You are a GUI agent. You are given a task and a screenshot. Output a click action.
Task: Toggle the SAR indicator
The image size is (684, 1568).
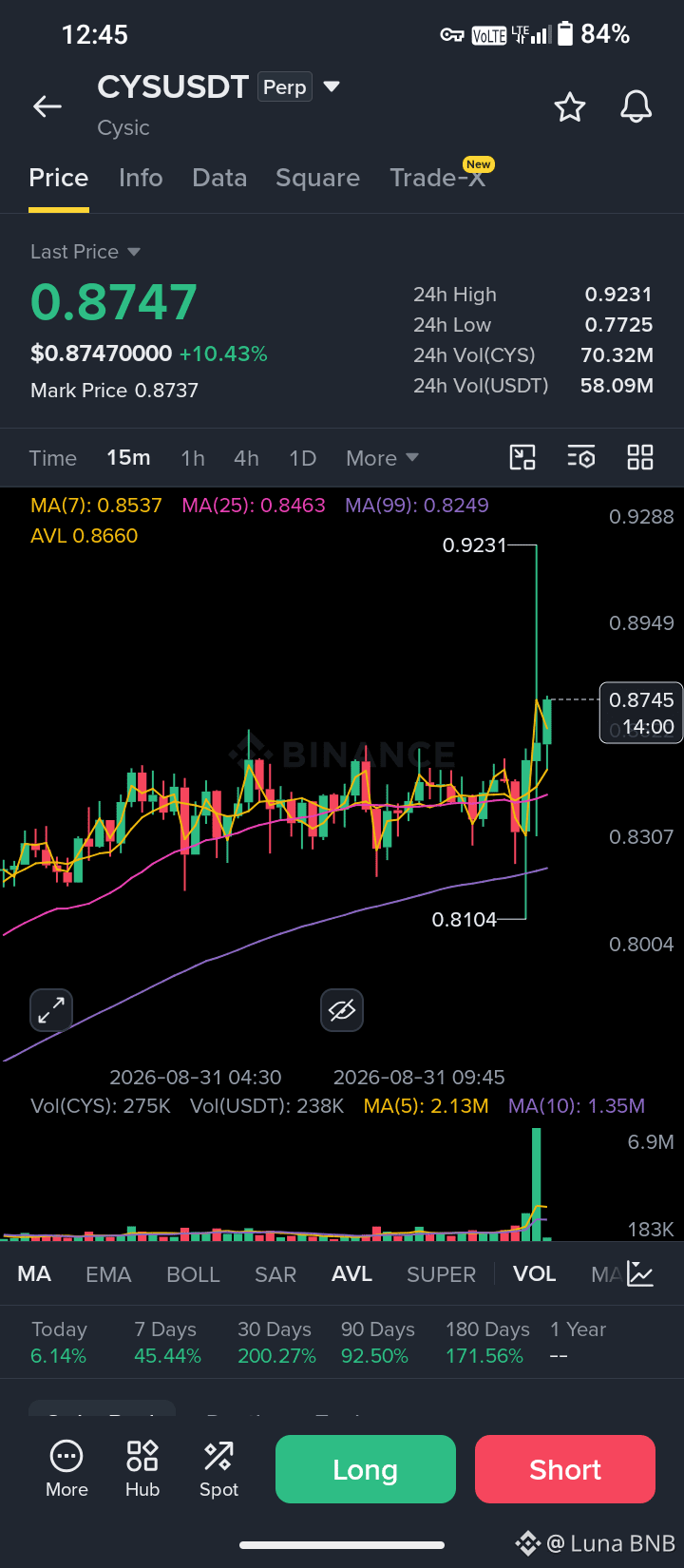pos(275,1274)
